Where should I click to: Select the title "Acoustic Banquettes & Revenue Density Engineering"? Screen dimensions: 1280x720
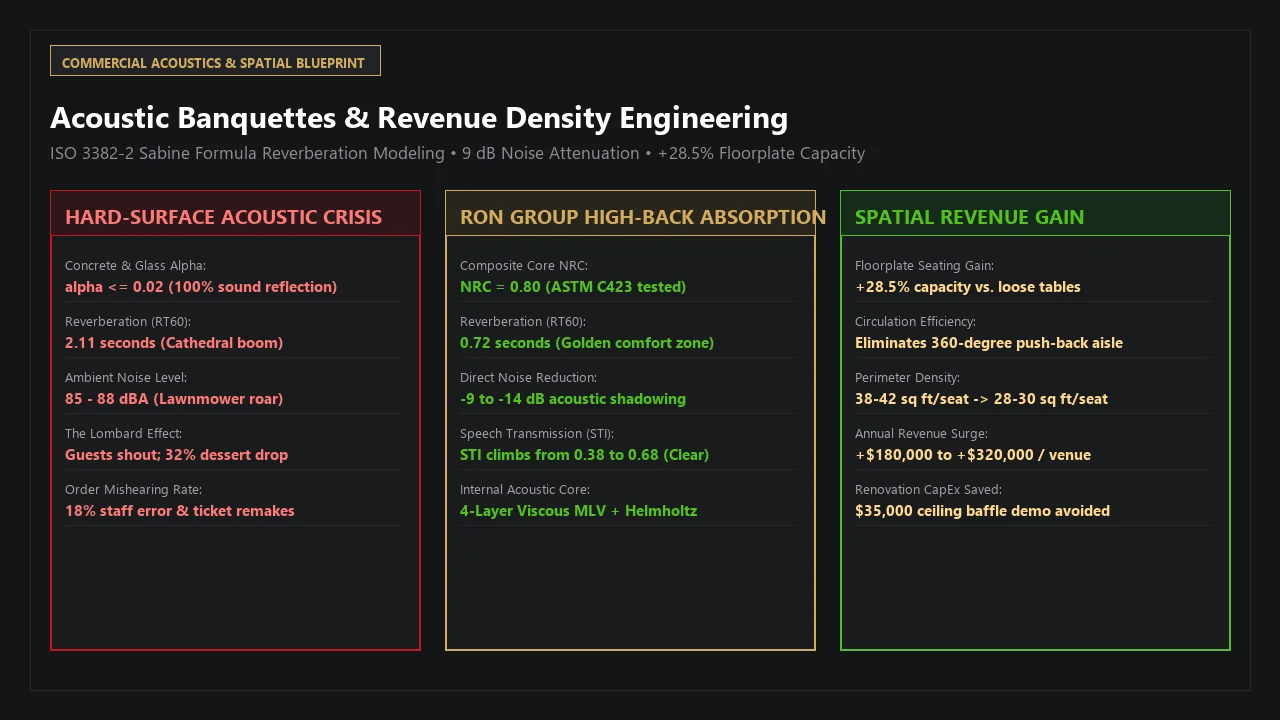419,118
